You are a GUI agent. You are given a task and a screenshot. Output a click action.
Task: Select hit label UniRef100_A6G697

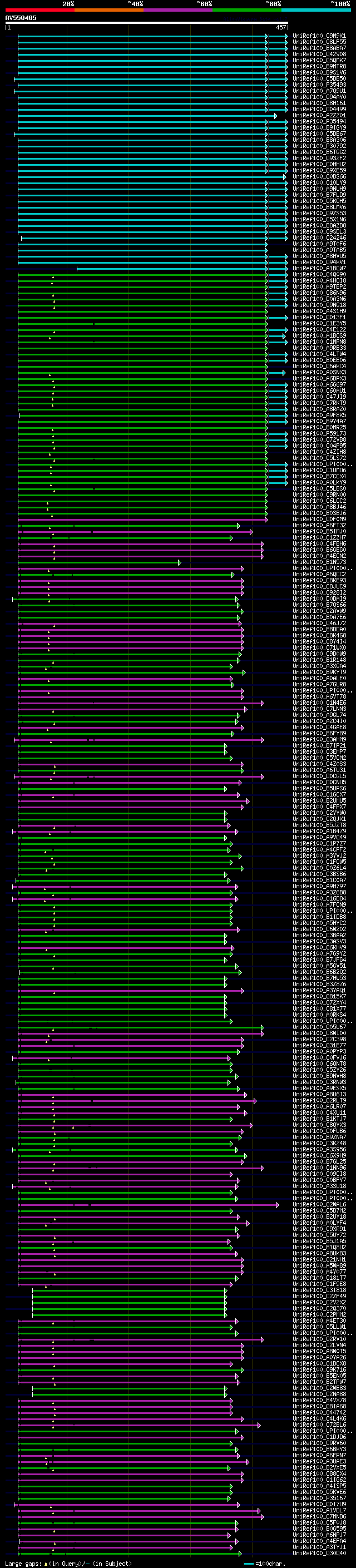tap(319, 385)
